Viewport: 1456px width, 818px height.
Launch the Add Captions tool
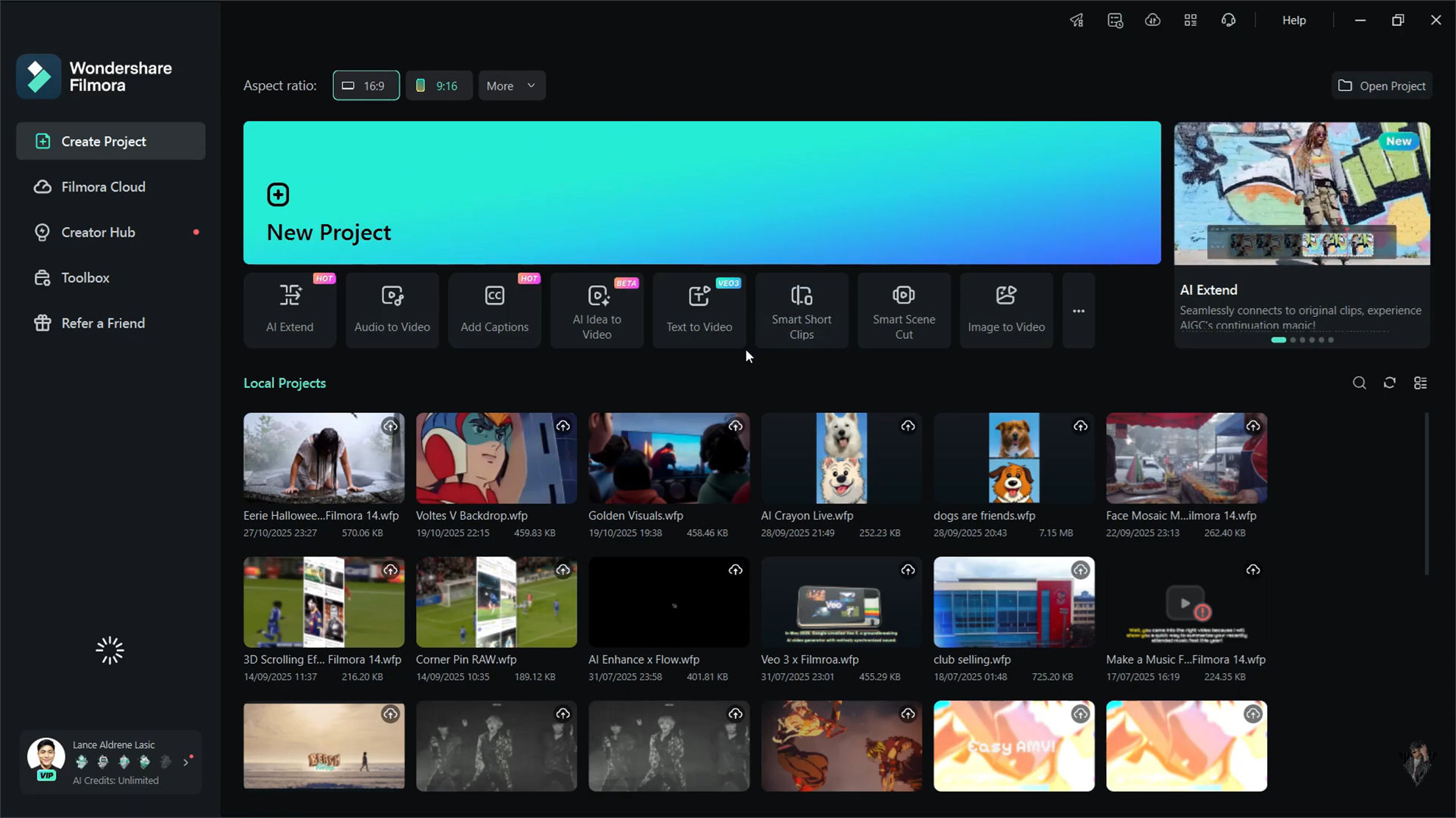(494, 309)
